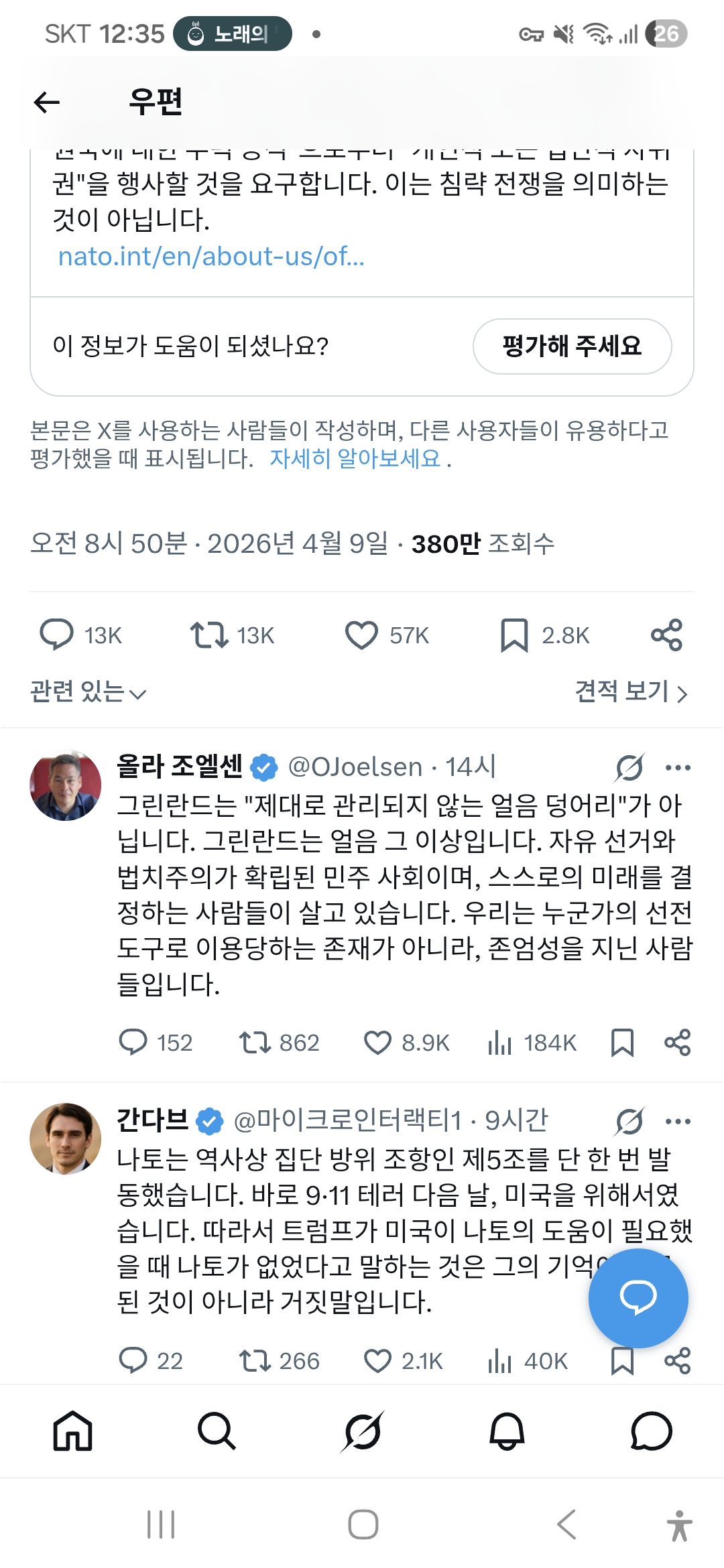Open the Grok tab in bottom navigation
Screen dimensions: 724x1568
point(362,1431)
